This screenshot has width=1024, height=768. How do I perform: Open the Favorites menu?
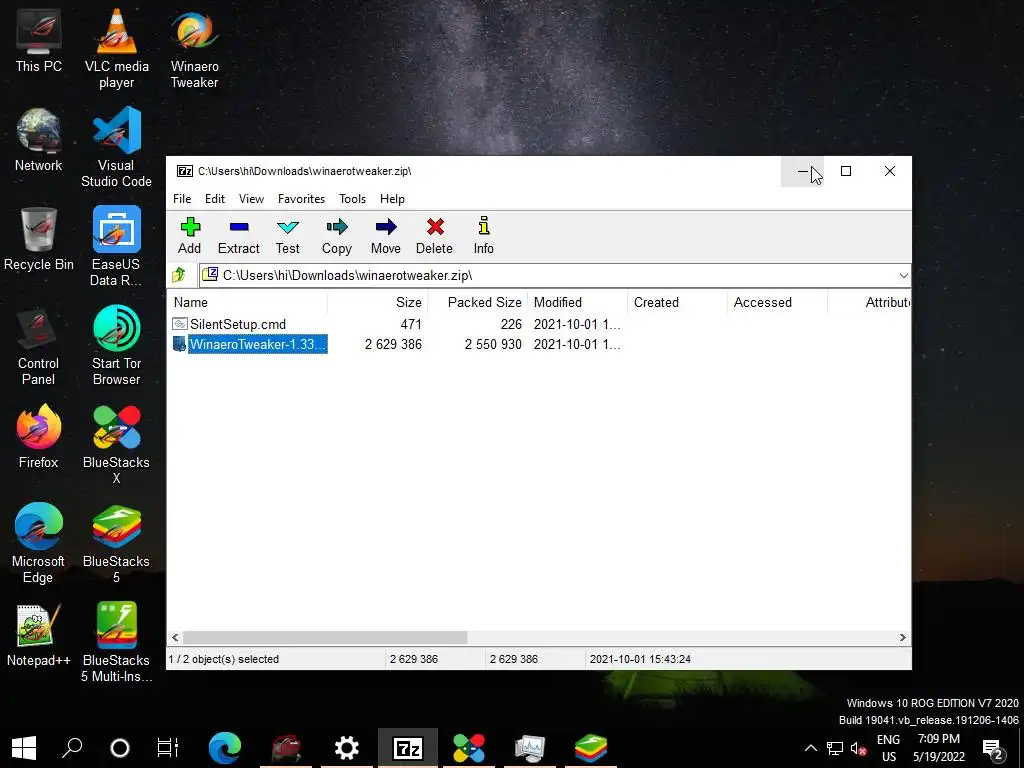coord(301,199)
